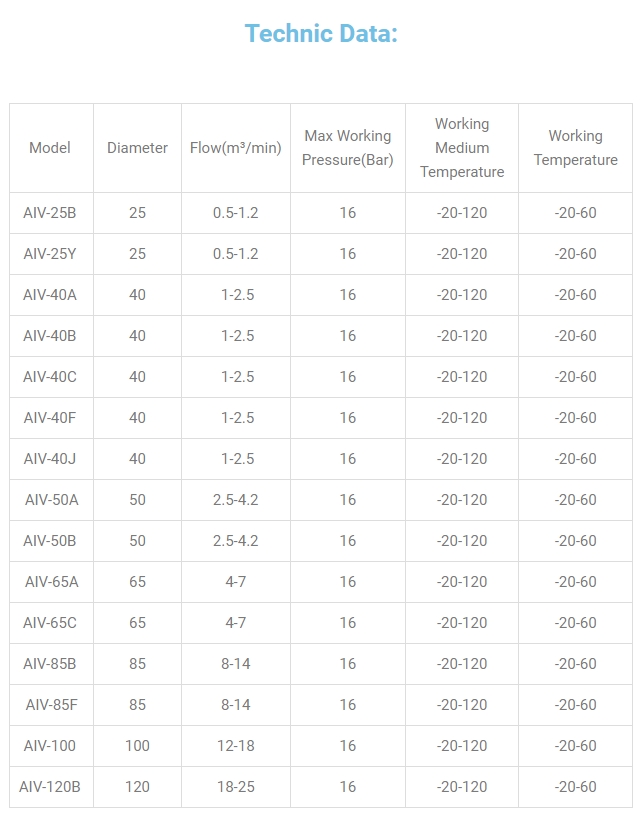Select the AIV-40A model cell
Screen dimensions: 642x816
pos(50,295)
